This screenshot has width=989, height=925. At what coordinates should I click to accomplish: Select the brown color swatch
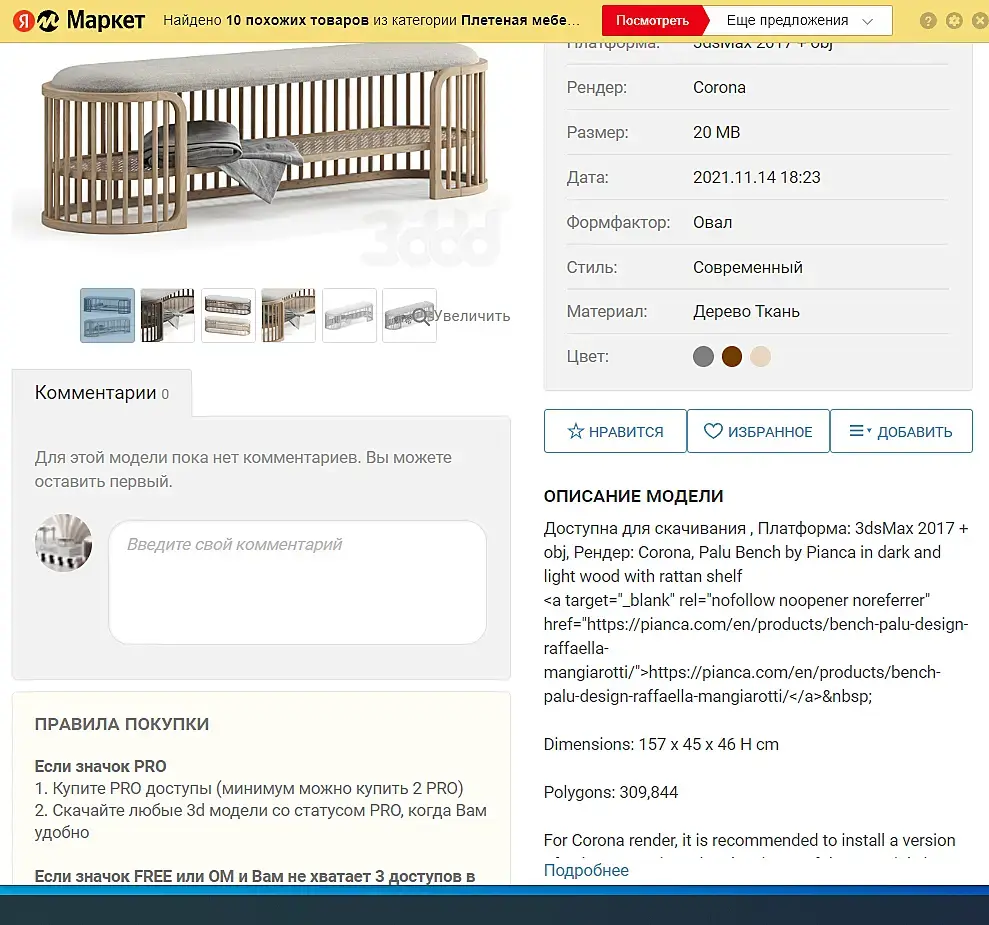pos(732,356)
